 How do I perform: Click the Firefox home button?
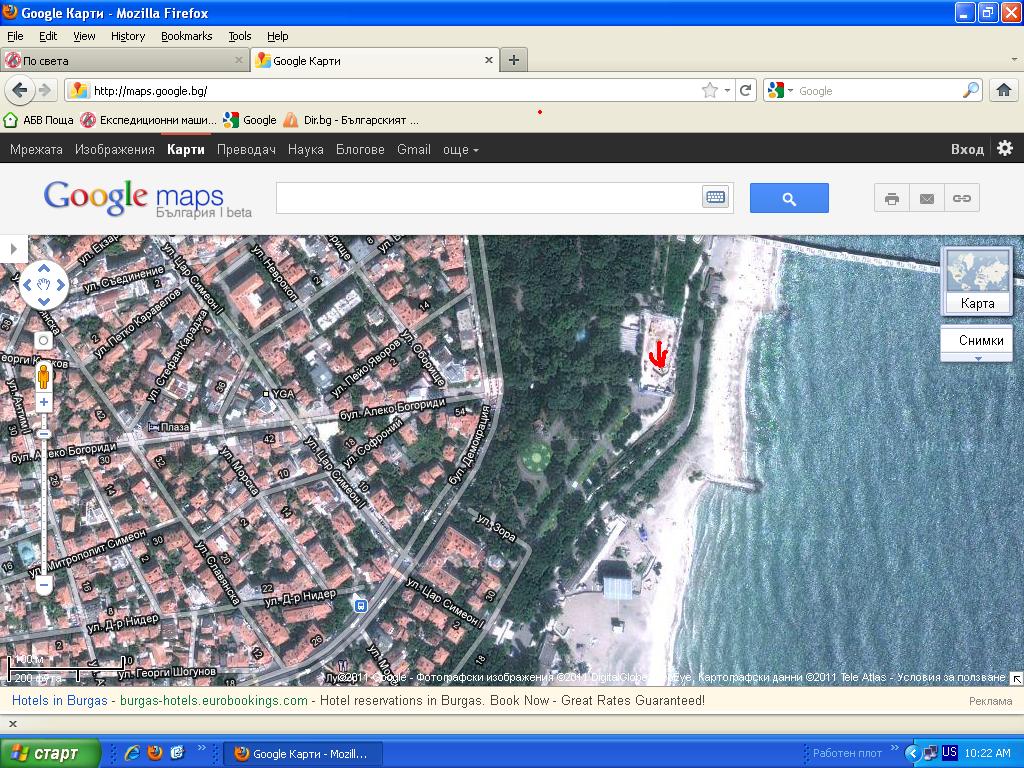pyautogui.click(x=1004, y=90)
